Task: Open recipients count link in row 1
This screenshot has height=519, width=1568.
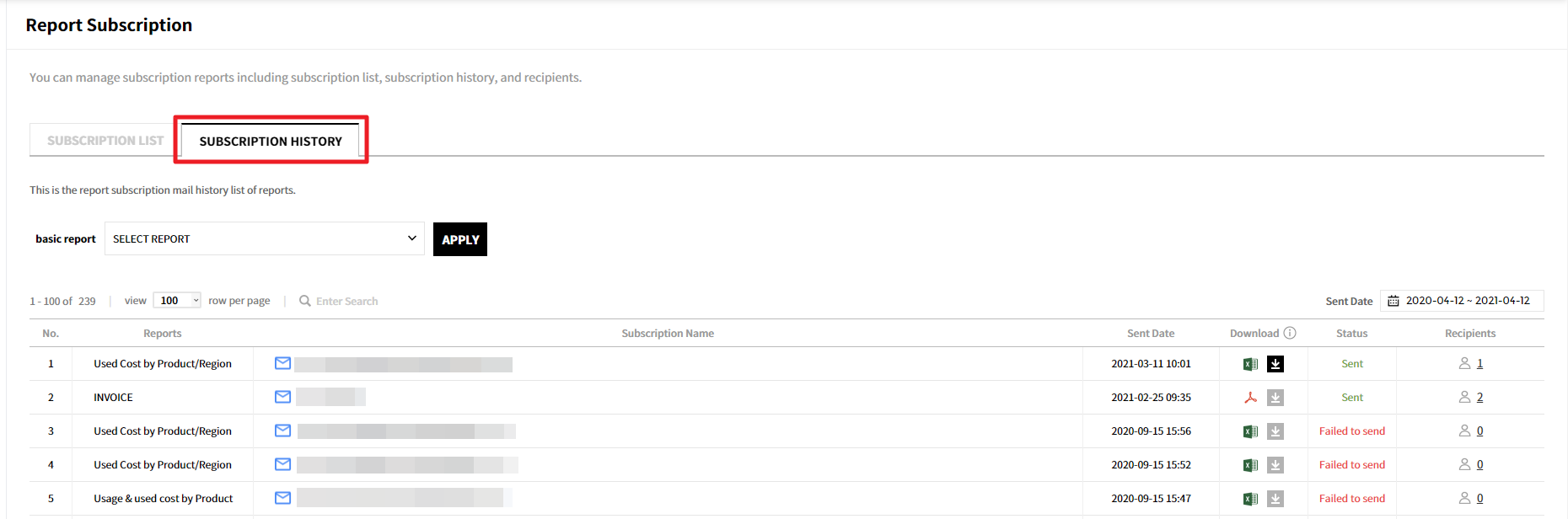Action: [1479, 364]
